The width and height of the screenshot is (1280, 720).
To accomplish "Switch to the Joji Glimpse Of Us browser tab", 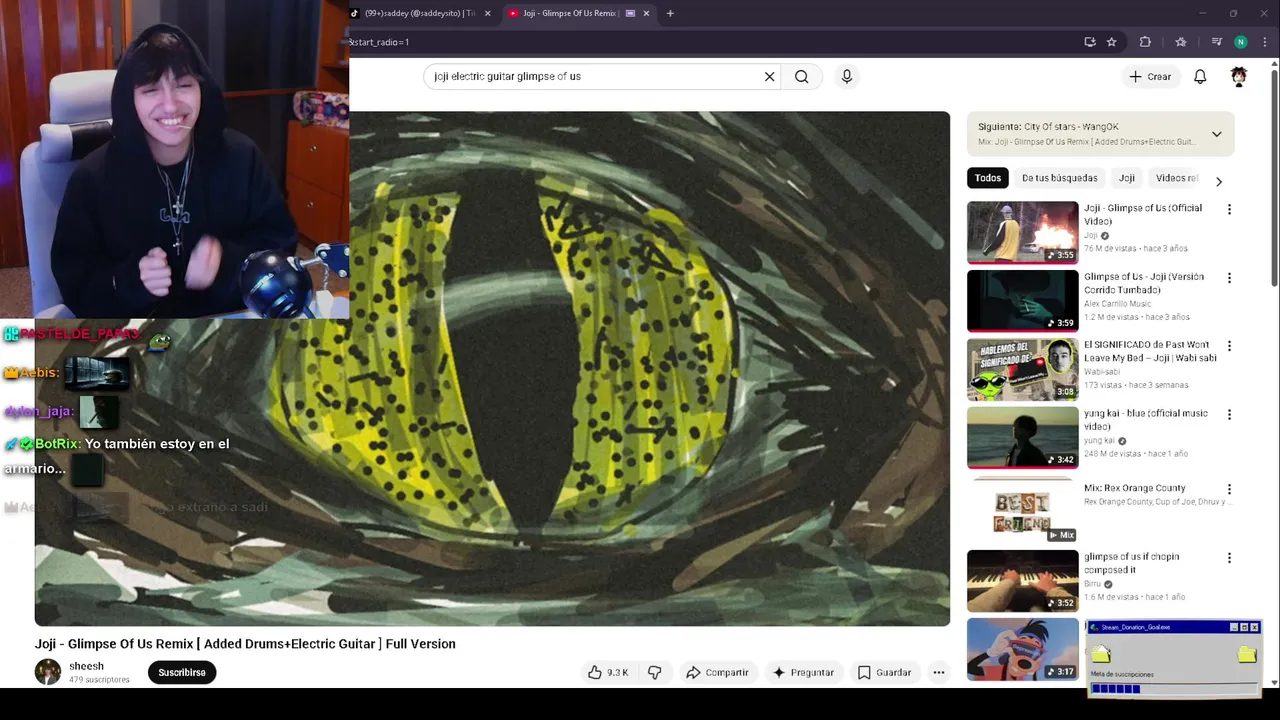I will coord(570,13).
